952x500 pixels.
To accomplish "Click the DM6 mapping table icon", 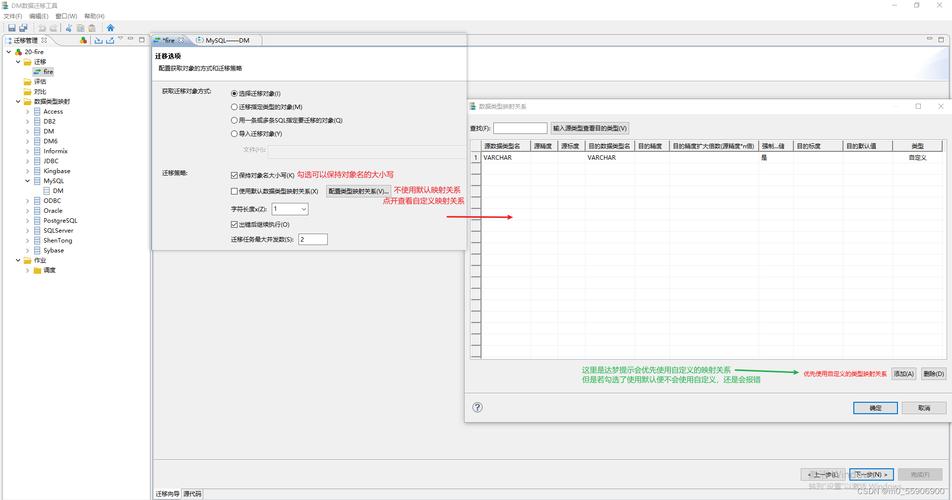I will (x=37, y=141).
